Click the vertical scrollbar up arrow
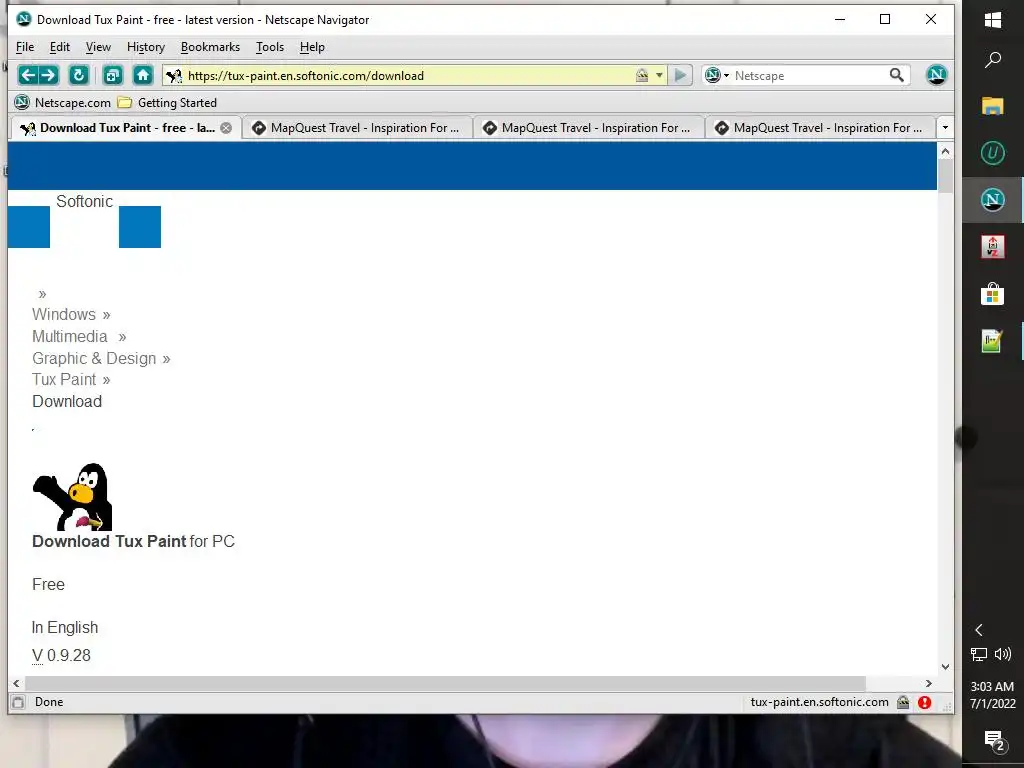The image size is (1024, 768). pos(945,152)
